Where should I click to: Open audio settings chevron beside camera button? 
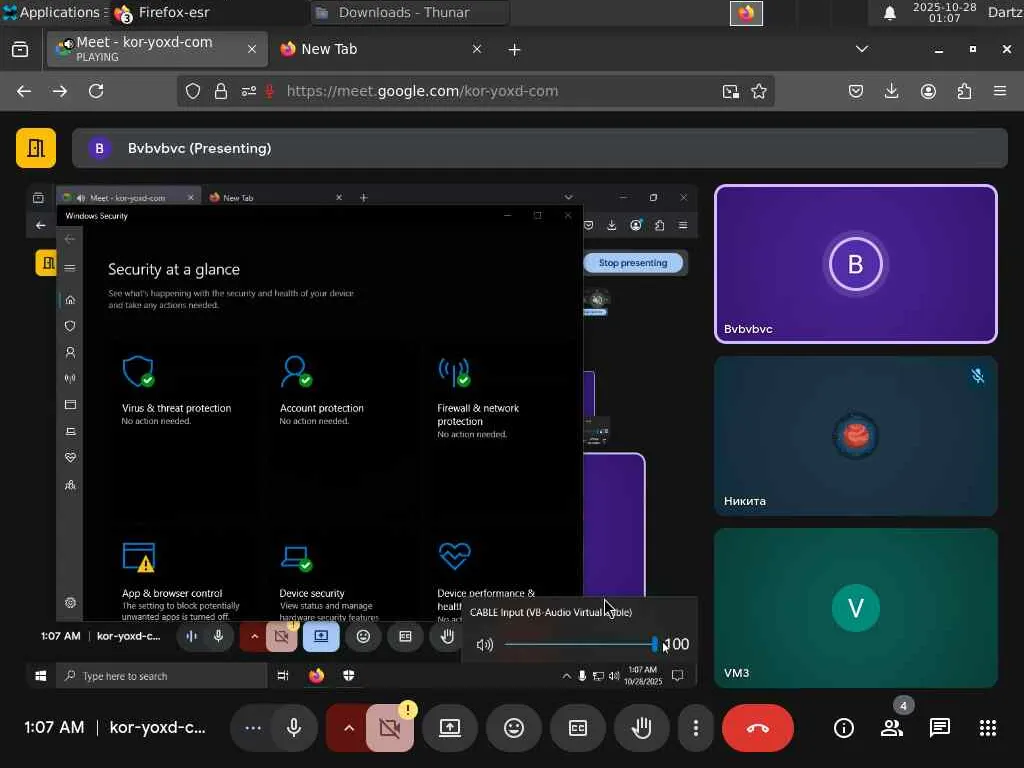[348, 728]
